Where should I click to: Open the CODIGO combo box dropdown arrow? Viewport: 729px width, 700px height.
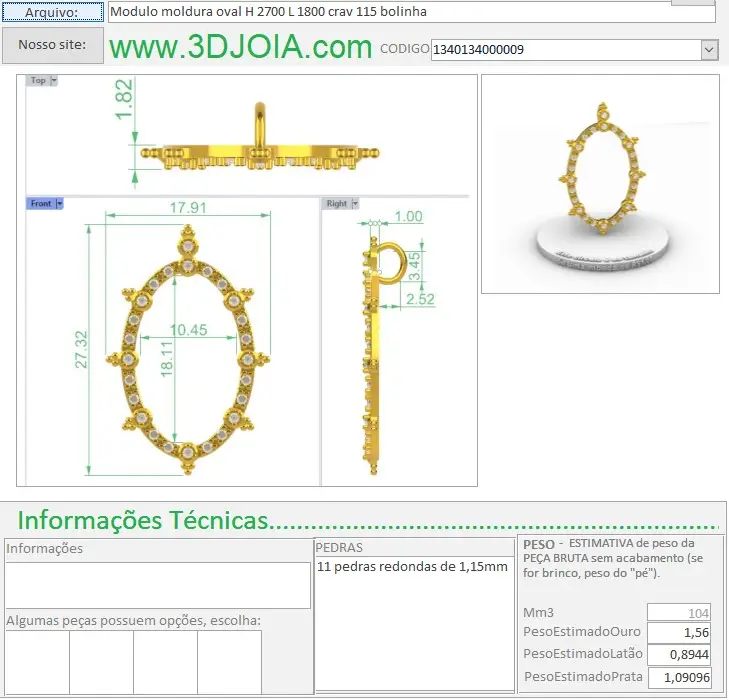click(709, 50)
